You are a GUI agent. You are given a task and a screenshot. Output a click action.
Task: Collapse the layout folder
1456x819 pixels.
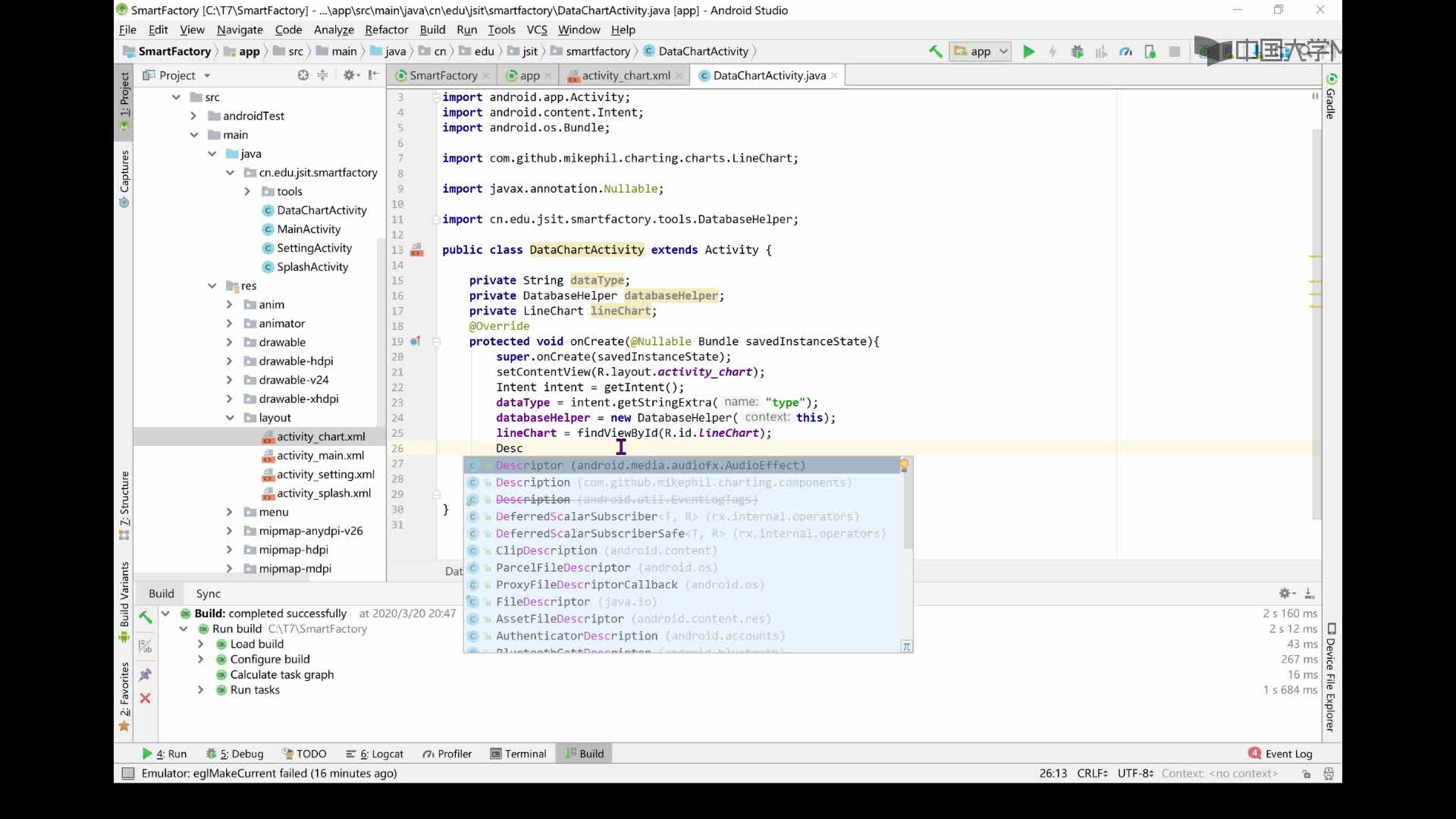coord(229,418)
